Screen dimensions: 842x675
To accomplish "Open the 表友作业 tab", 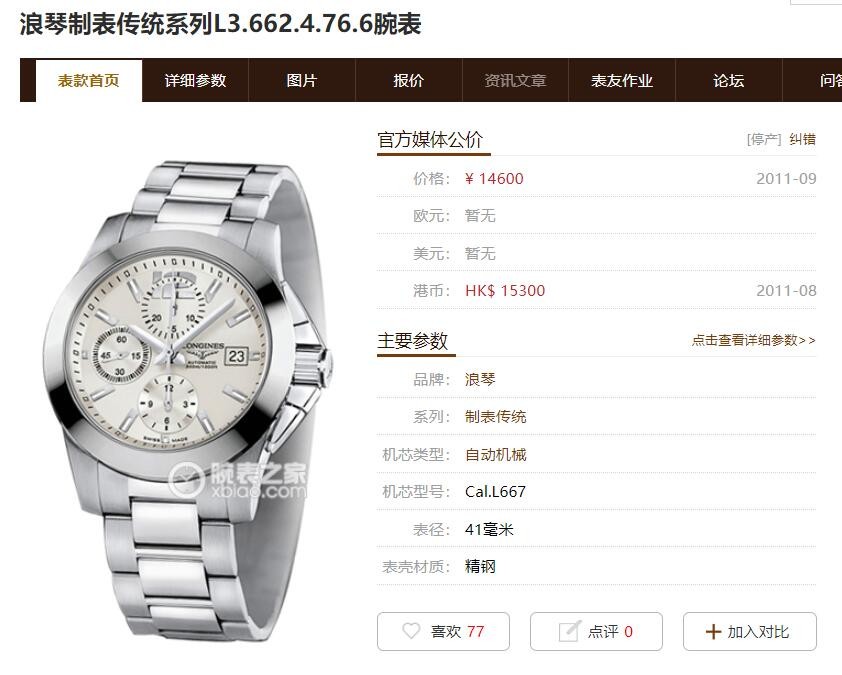I will click(622, 81).
